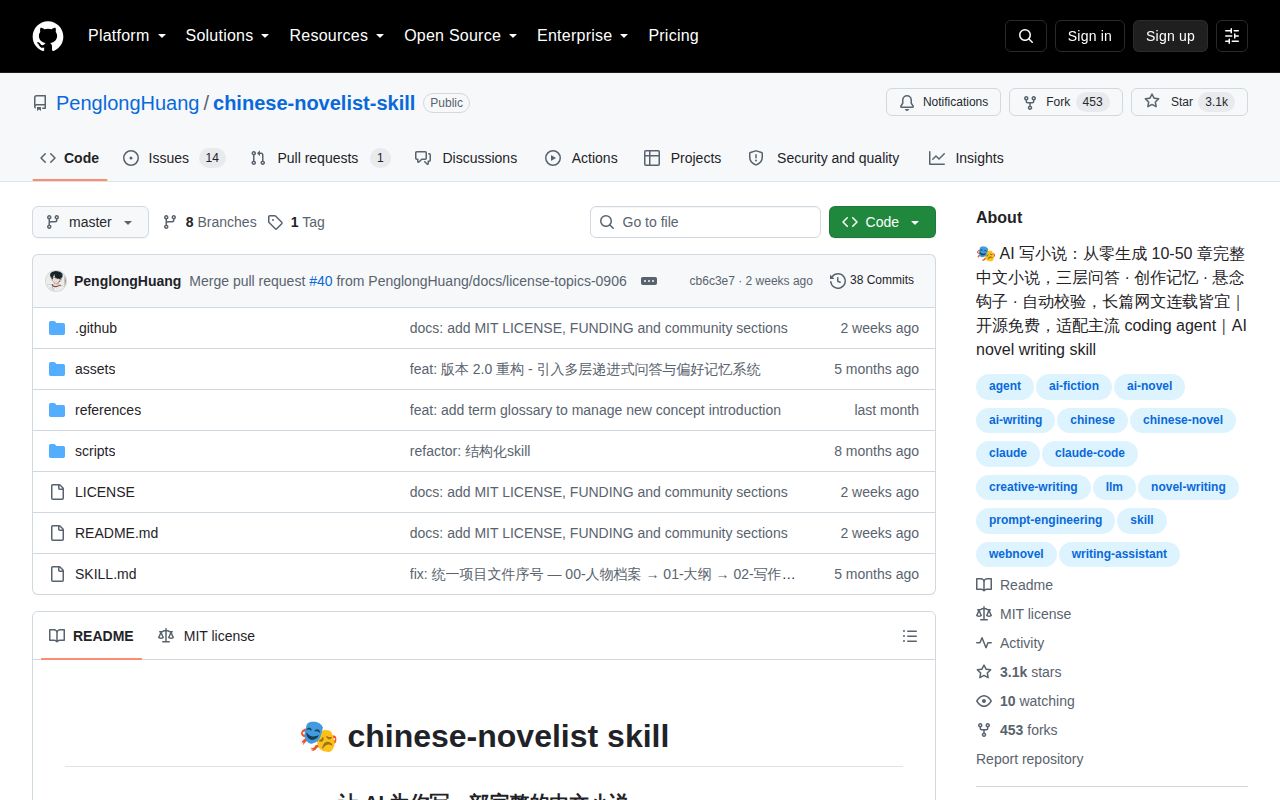This screenshot has width=1280, height=800.
Task: Open the assets folder
Action: [95, 369]
